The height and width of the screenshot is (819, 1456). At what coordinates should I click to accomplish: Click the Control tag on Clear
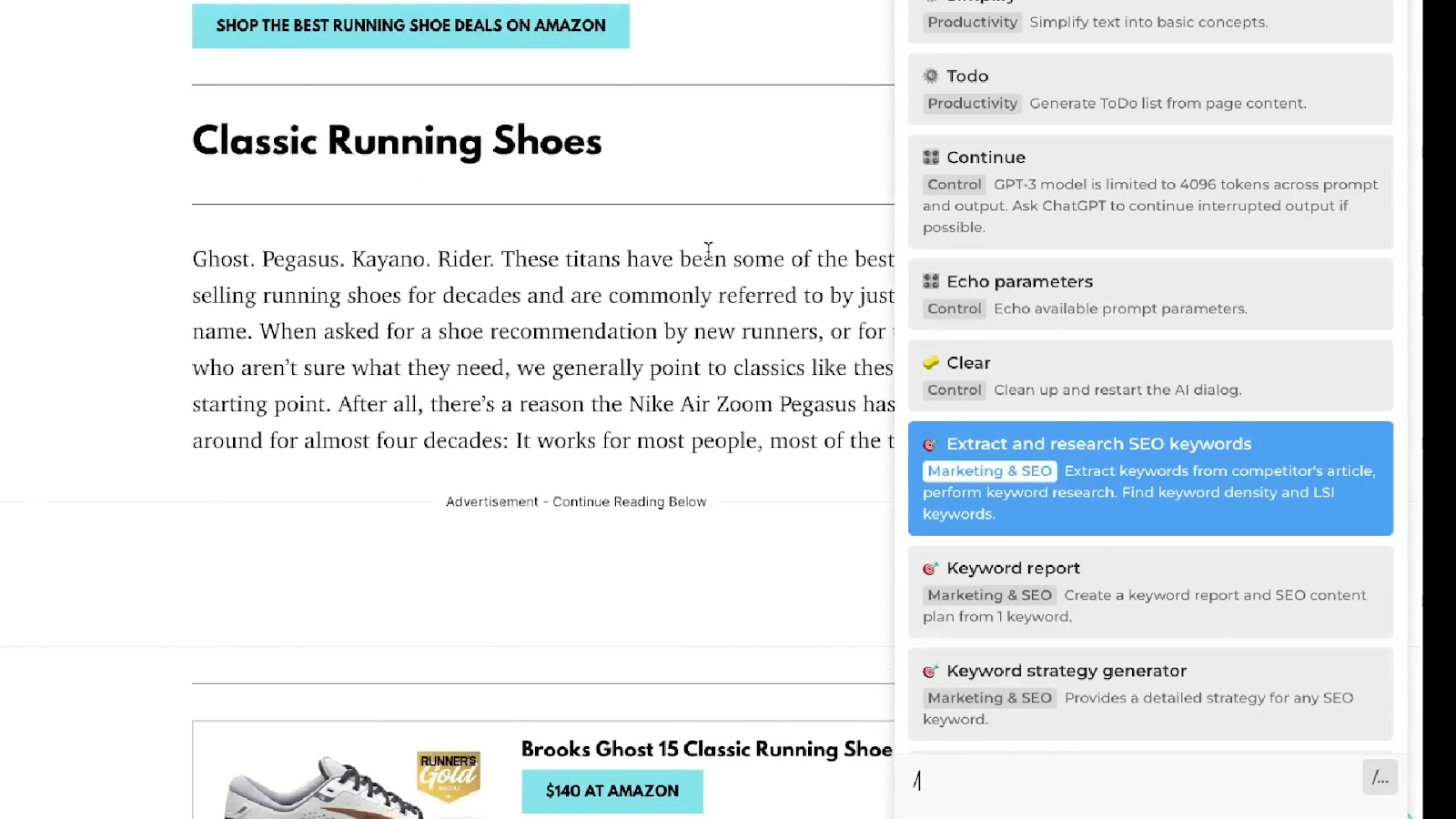(x=954, y=389)
